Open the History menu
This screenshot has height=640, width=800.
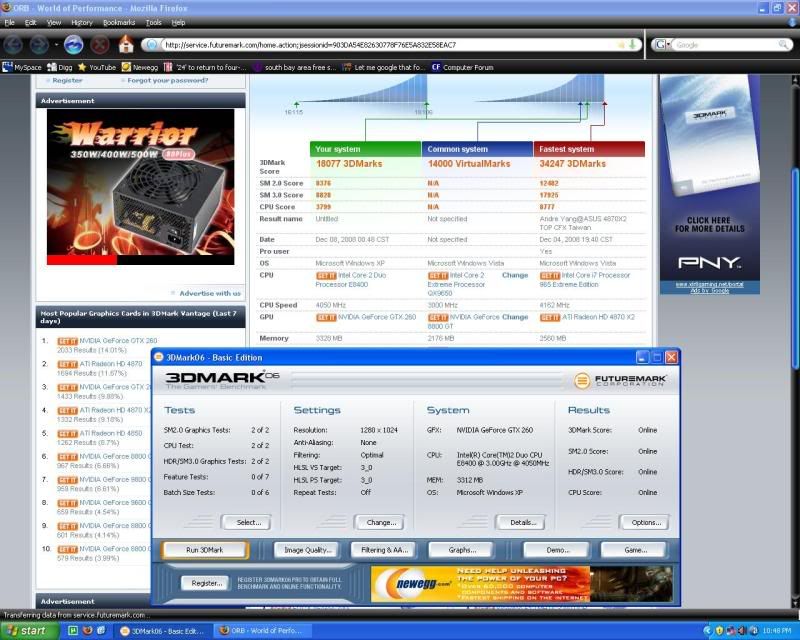tap(82, 22)
